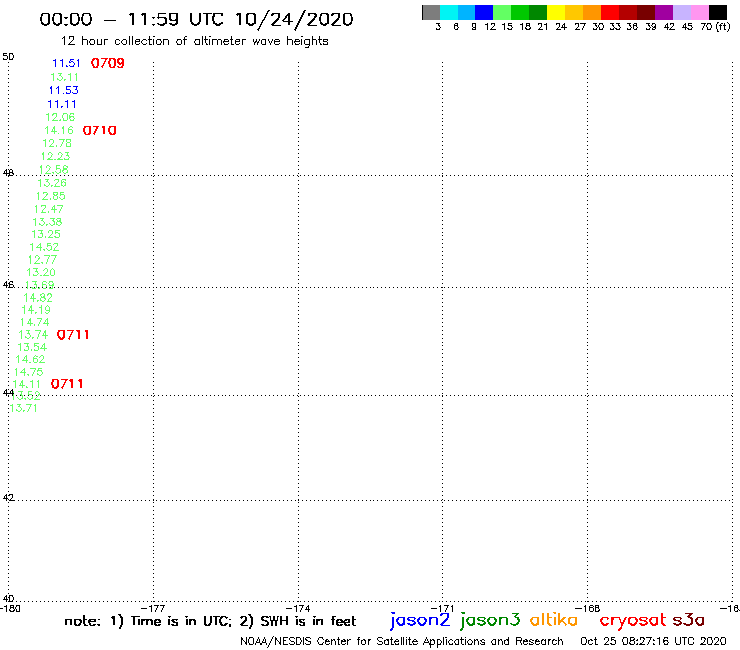This screenshot has width=740, height=650.
Task: Click the pink swatch in the color scale
Action: tap(700, 12)
